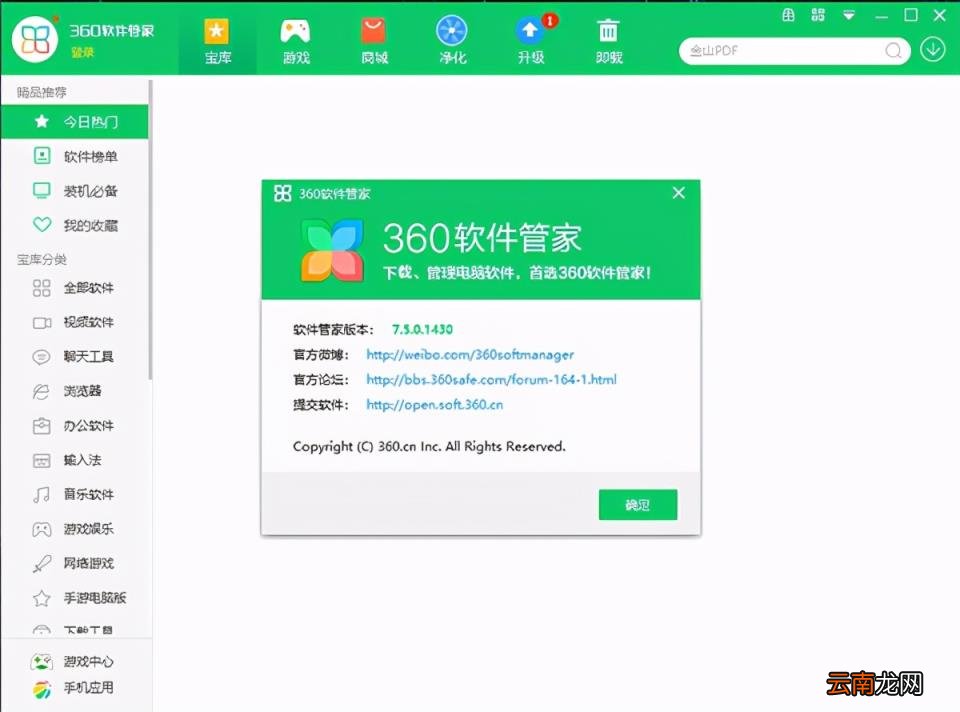Click the music note icon beside 音乐软件
Screen dimensions: 960x712
click(x=41, y=495)
